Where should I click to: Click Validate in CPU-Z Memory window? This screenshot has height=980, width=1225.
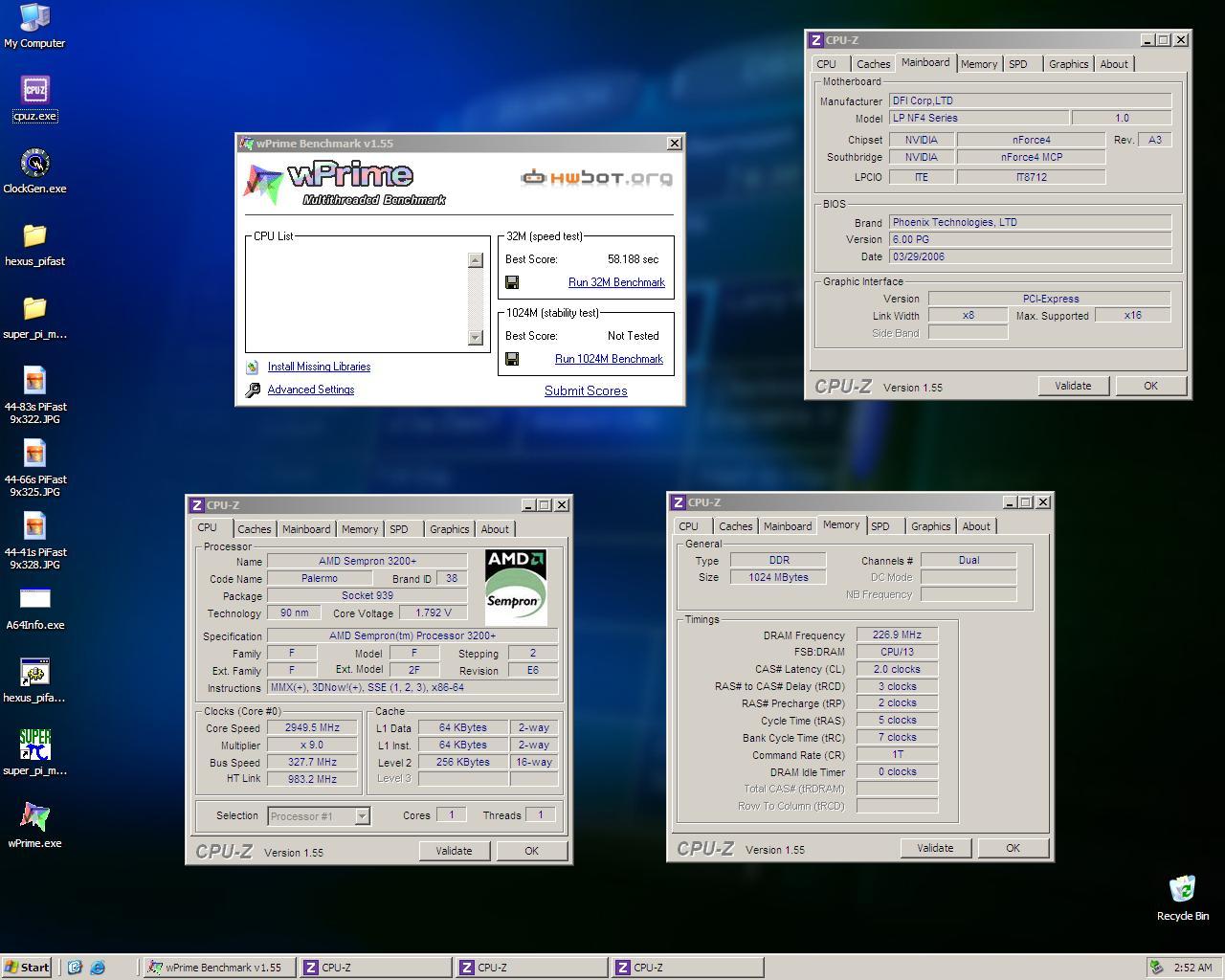pos(935,848)
